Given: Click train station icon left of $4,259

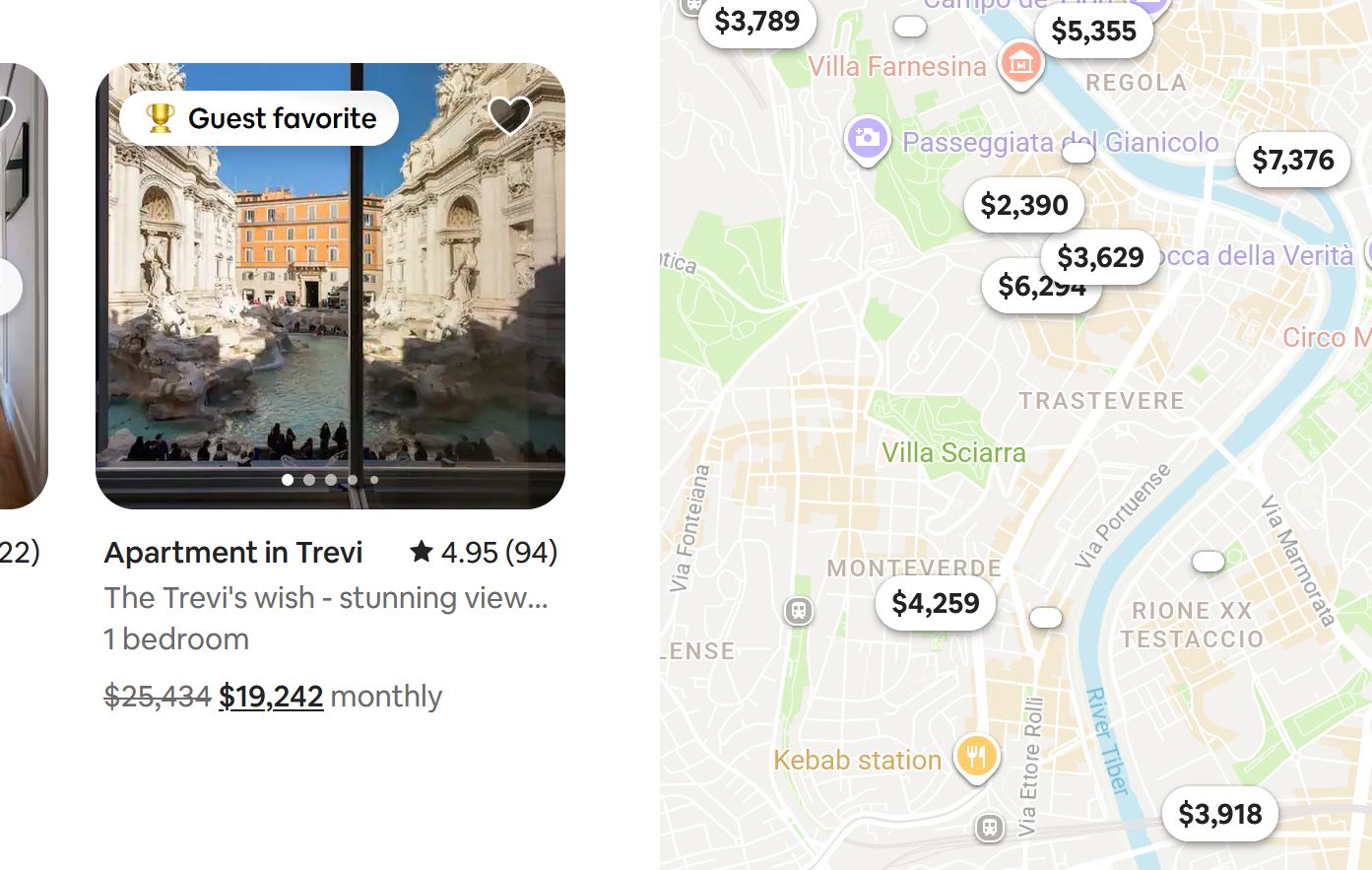Looking at the screenshot, I should pos(799,611).
